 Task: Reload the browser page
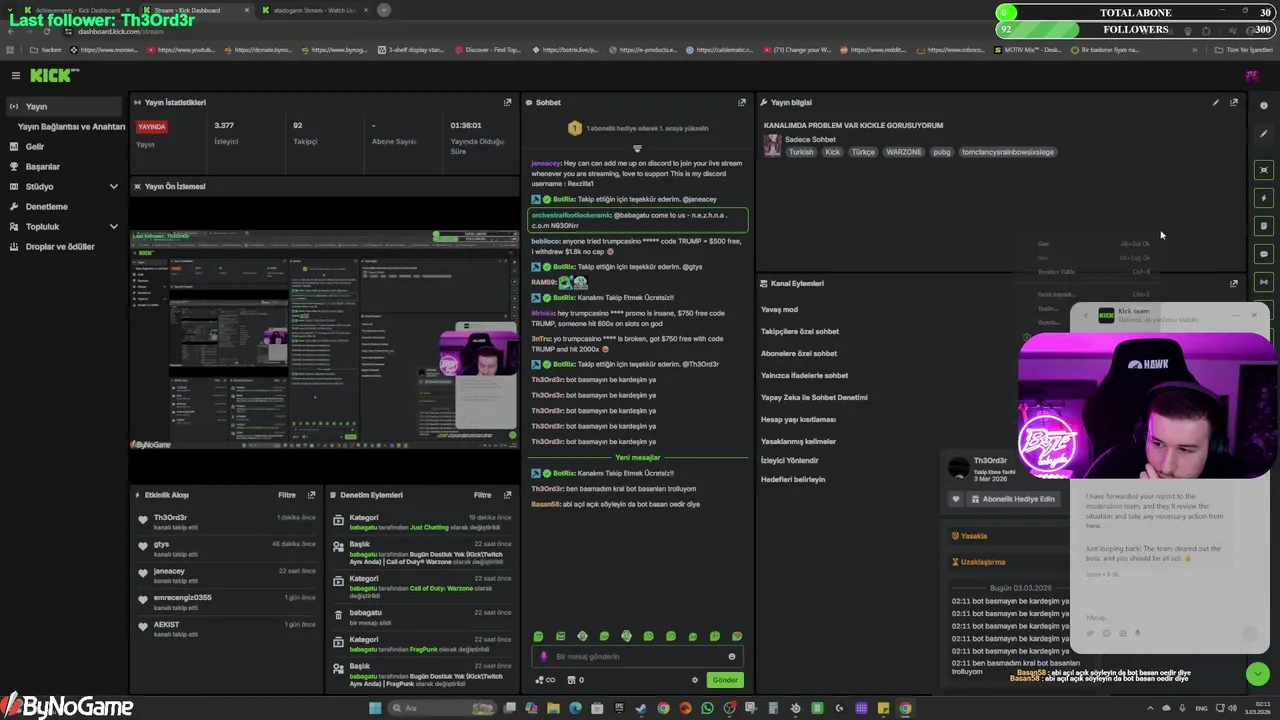46,31
